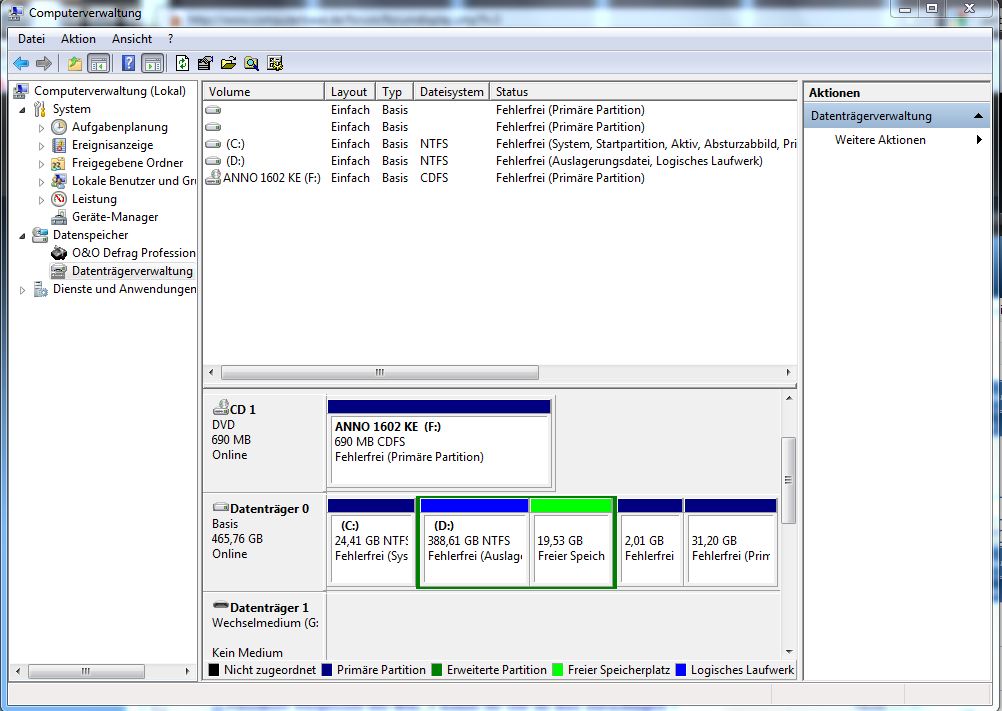Click the disk view vertical scrollbar thumb
Viewport: 1002px width, 711px height.
(x=789, y=480)
